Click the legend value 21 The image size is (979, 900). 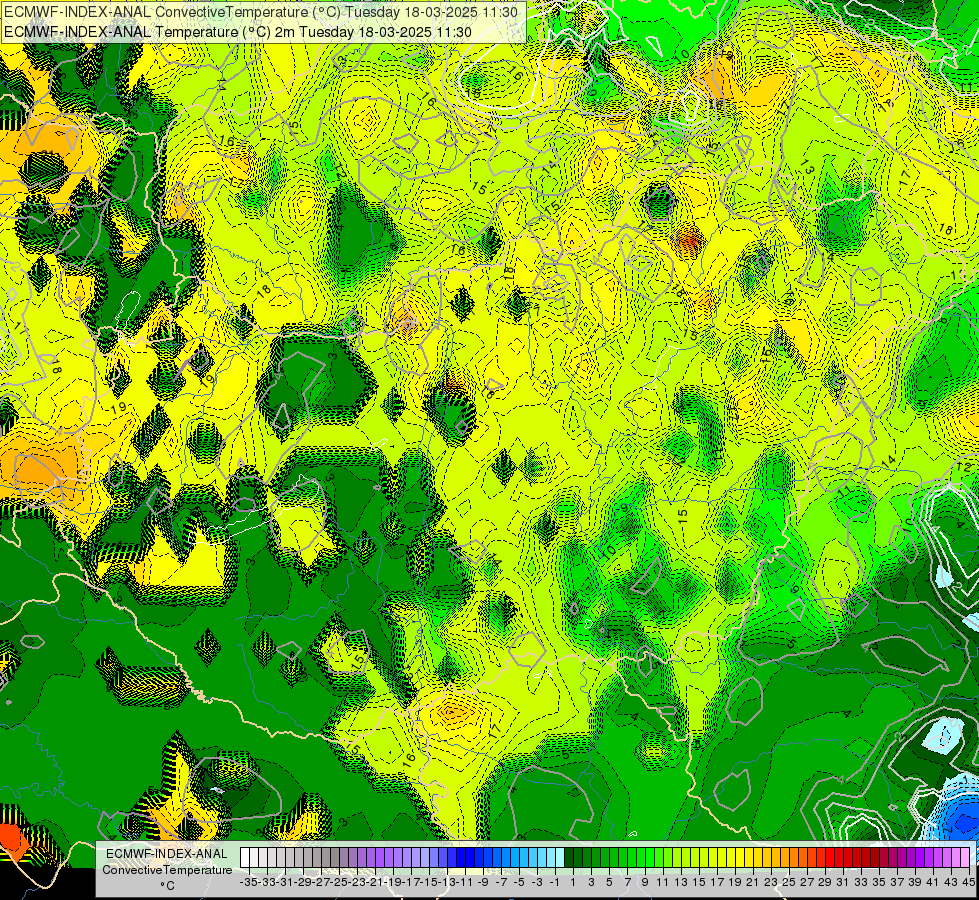coord(753,882)
